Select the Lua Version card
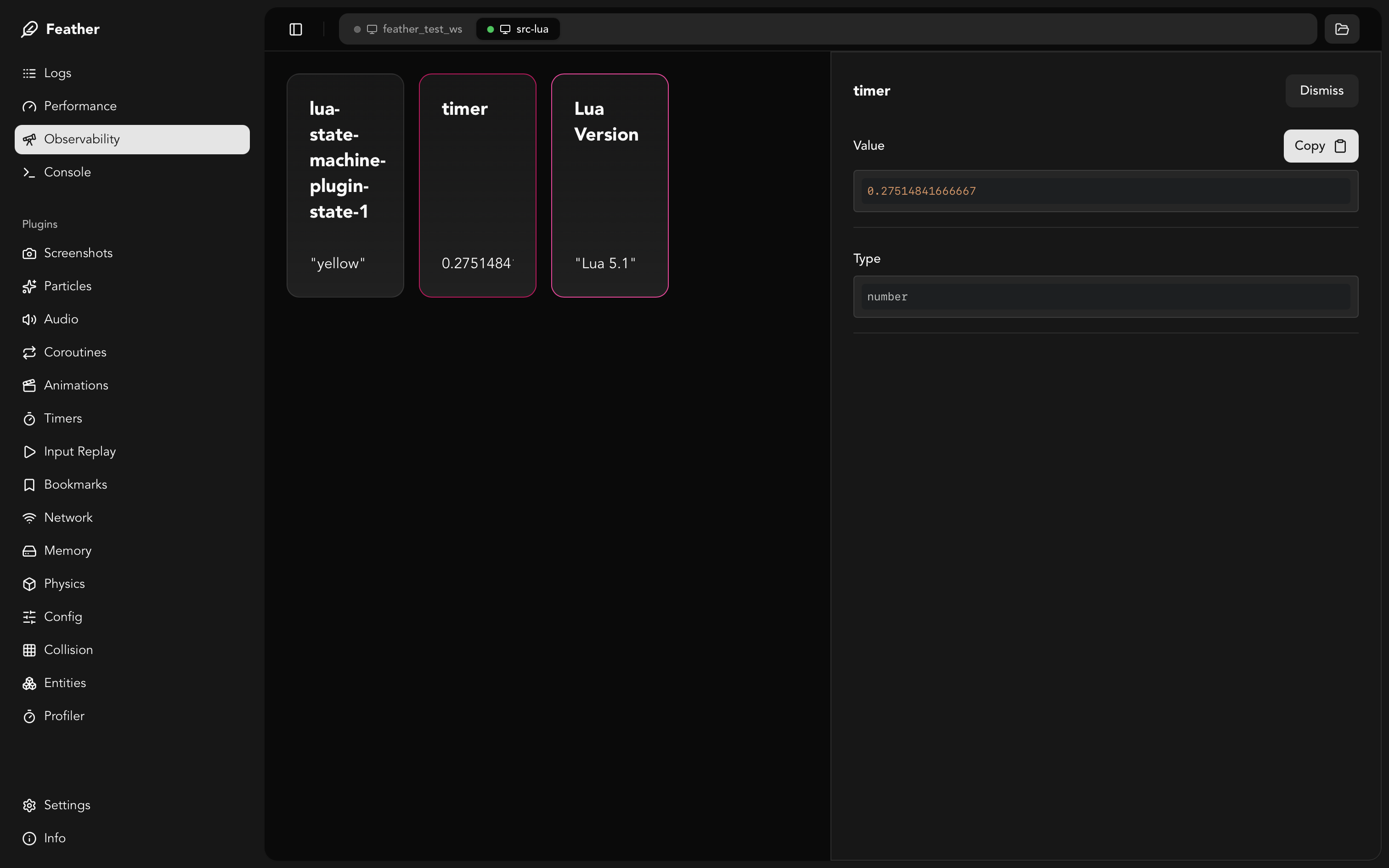The width and height of the screenshot is (1389, 868). click(610, 186)
